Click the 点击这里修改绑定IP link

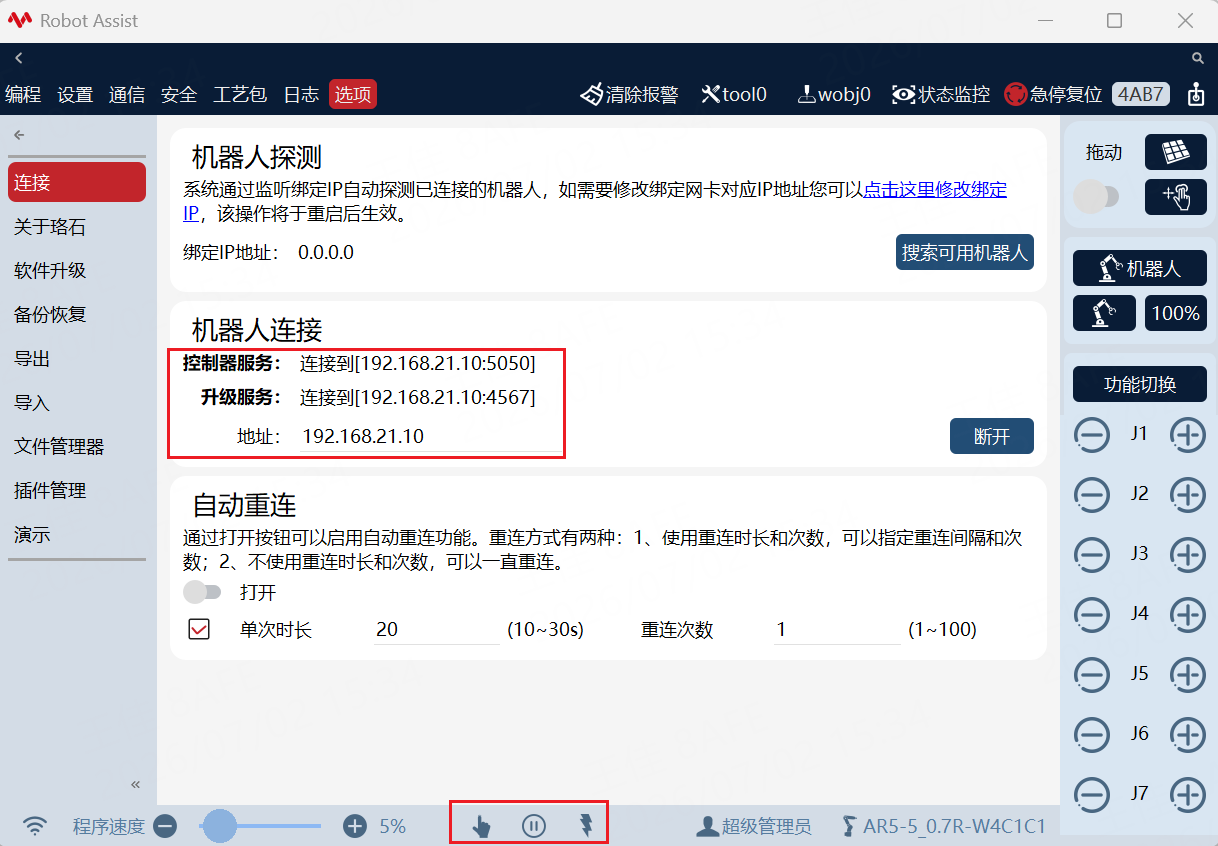(x=595, y=201)
